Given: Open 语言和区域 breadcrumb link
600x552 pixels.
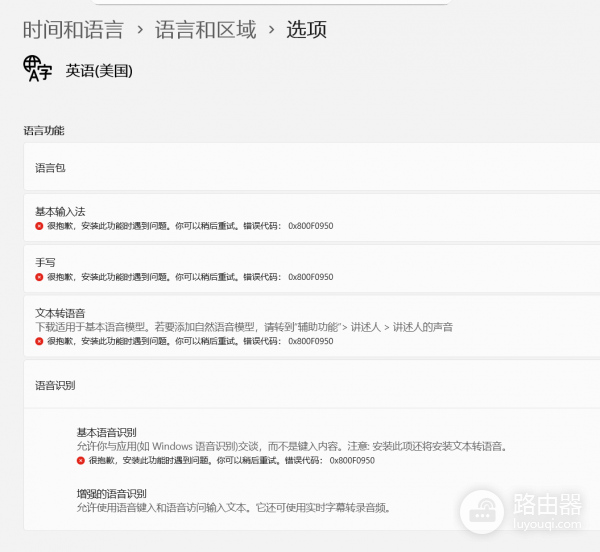Looking at the screenshot, I should (205, 30).
